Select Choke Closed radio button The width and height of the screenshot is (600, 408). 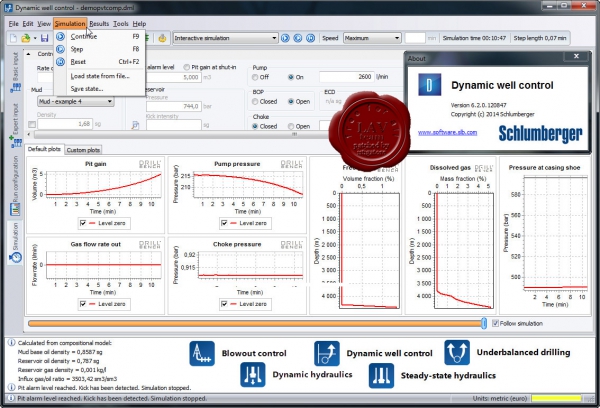[255, 126]
